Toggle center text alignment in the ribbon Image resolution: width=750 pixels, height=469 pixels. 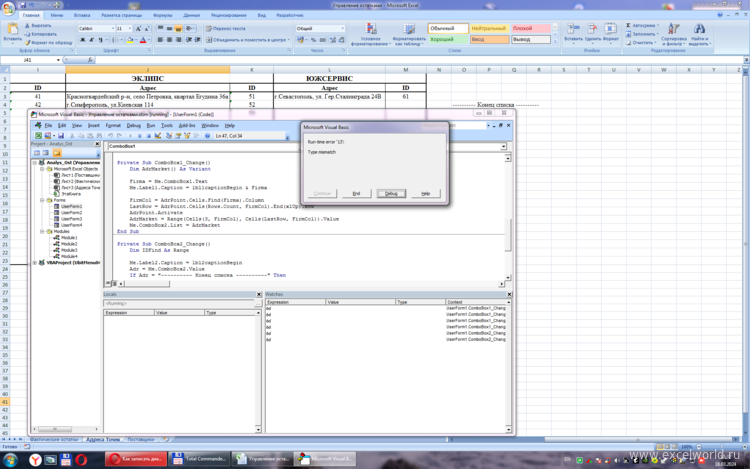tap(169, 40)
